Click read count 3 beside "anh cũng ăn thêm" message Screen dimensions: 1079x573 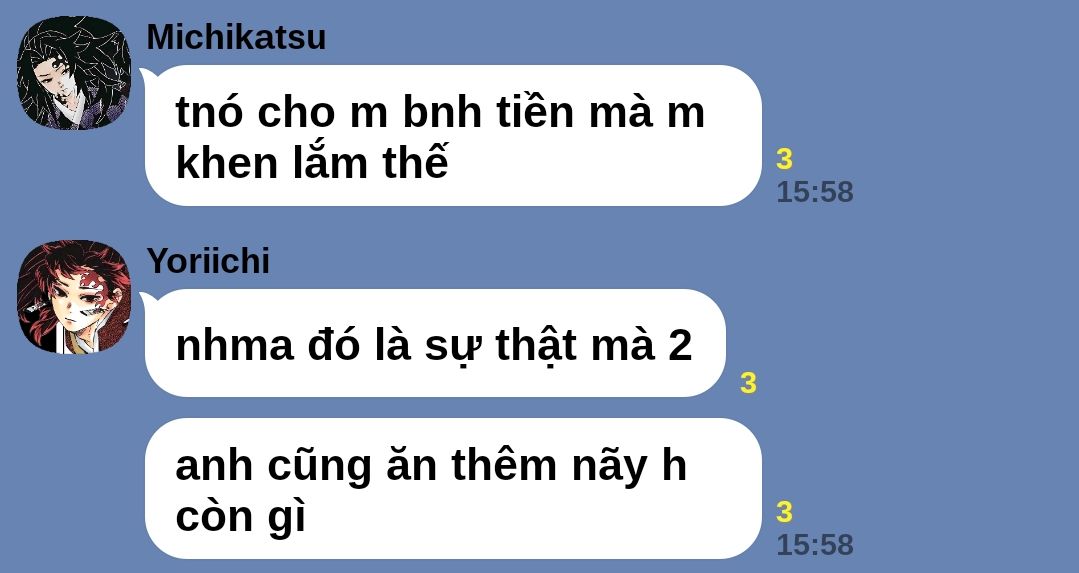[x=784, y=512]
